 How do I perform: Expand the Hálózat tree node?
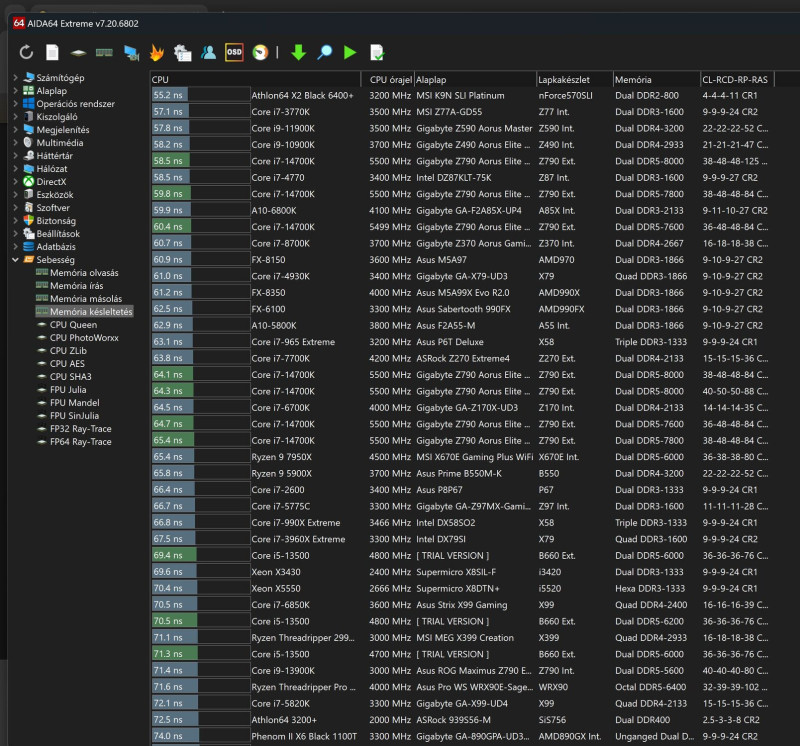pyautogui.click(x=15, y=168)
